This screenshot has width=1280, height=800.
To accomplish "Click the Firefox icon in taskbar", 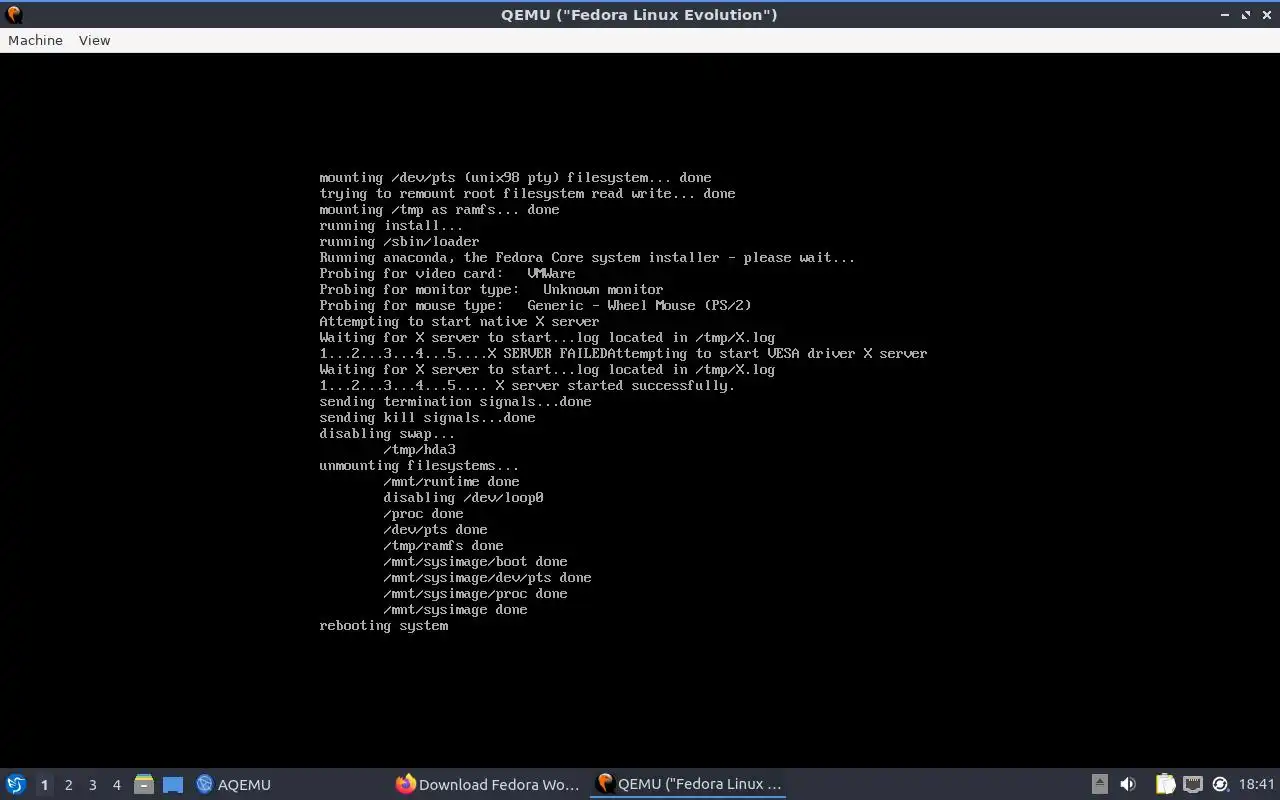I will click(405, 784).
